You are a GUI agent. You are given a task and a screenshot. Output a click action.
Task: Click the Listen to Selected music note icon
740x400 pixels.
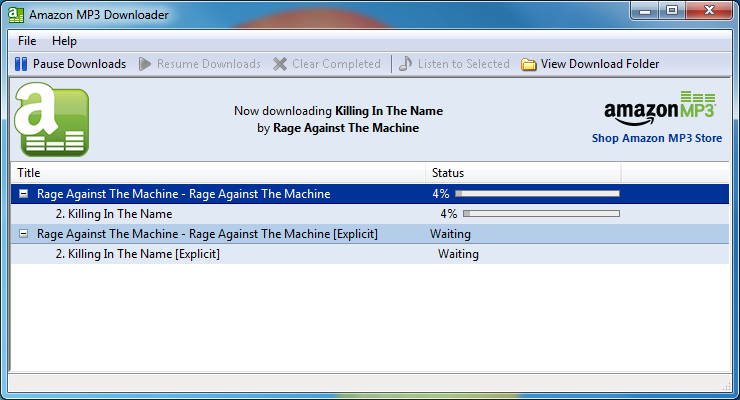(x=405, y=64)
